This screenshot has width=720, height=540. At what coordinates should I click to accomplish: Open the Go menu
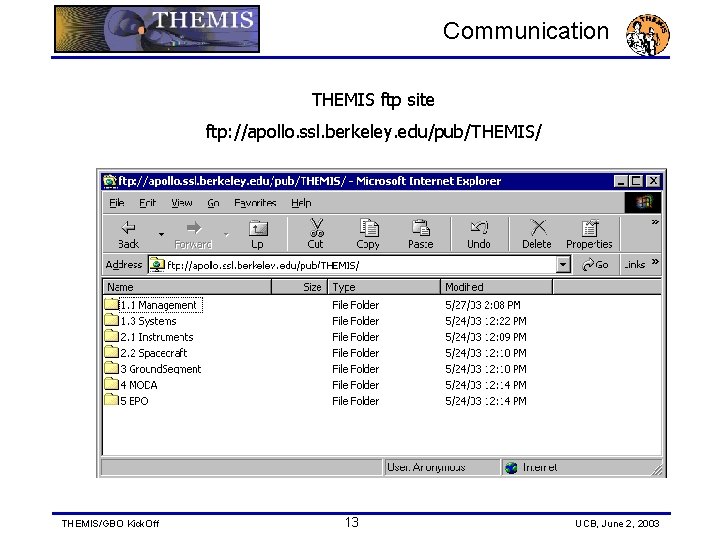213,202
